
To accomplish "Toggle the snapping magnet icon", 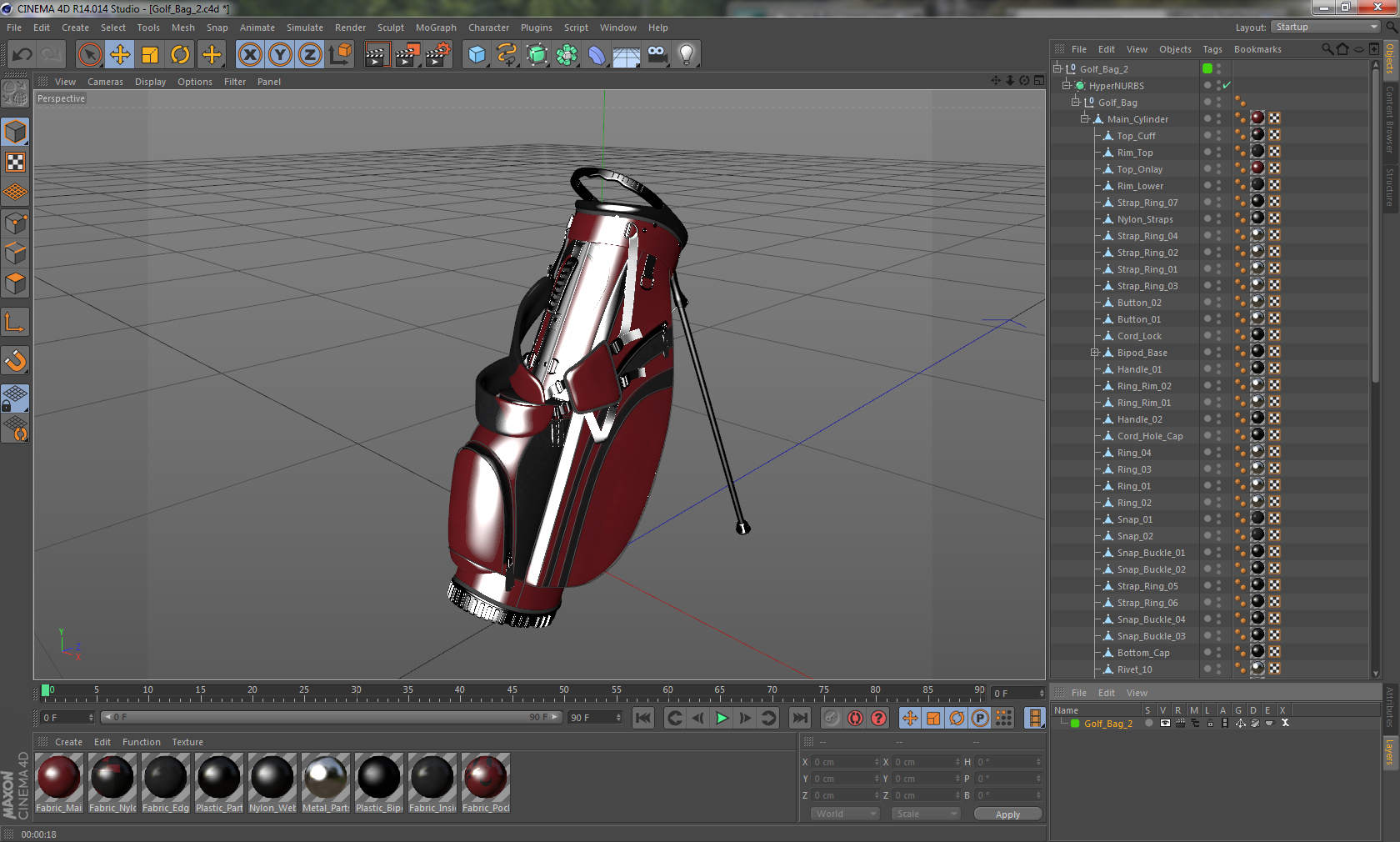I will pos(16,361).
